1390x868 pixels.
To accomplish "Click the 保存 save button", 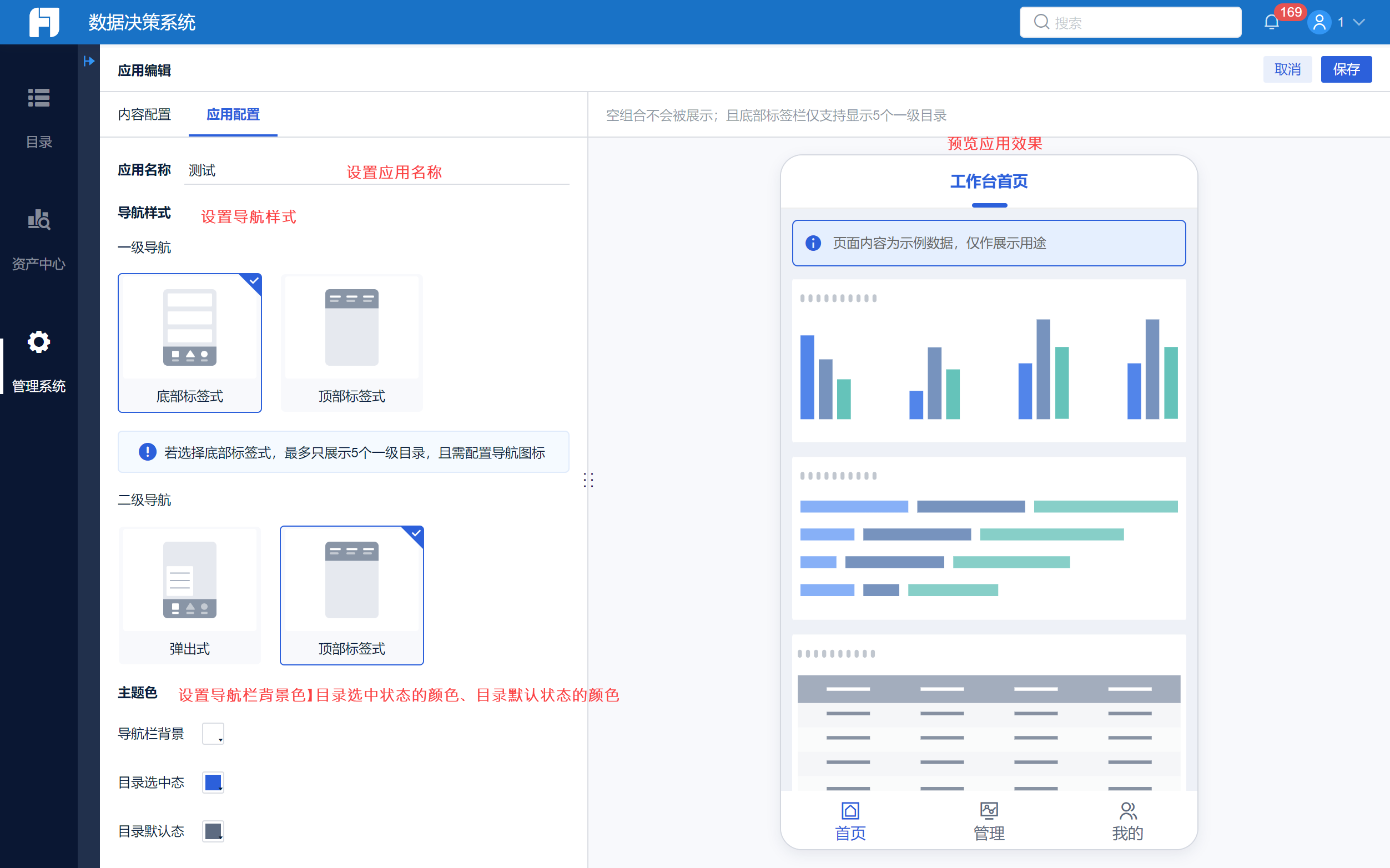I will (1346, 69).
